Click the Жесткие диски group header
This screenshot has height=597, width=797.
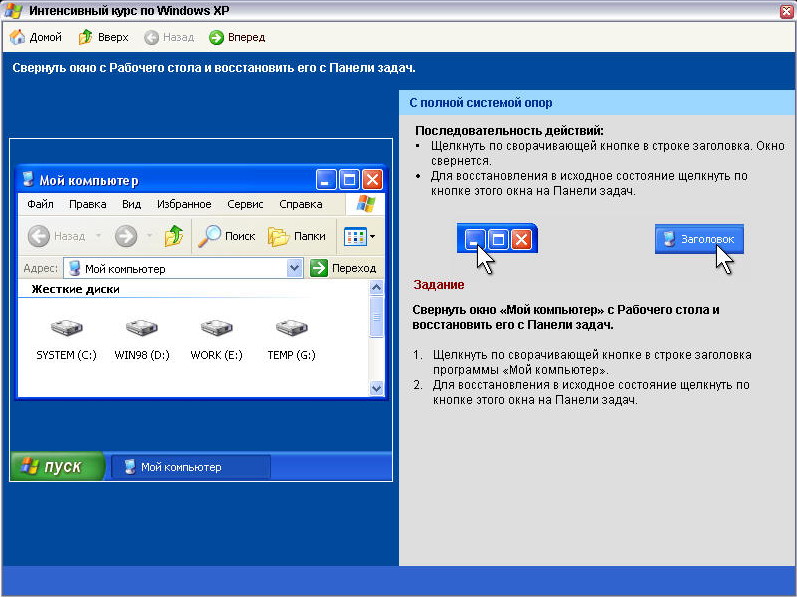(x=75, y=289)
